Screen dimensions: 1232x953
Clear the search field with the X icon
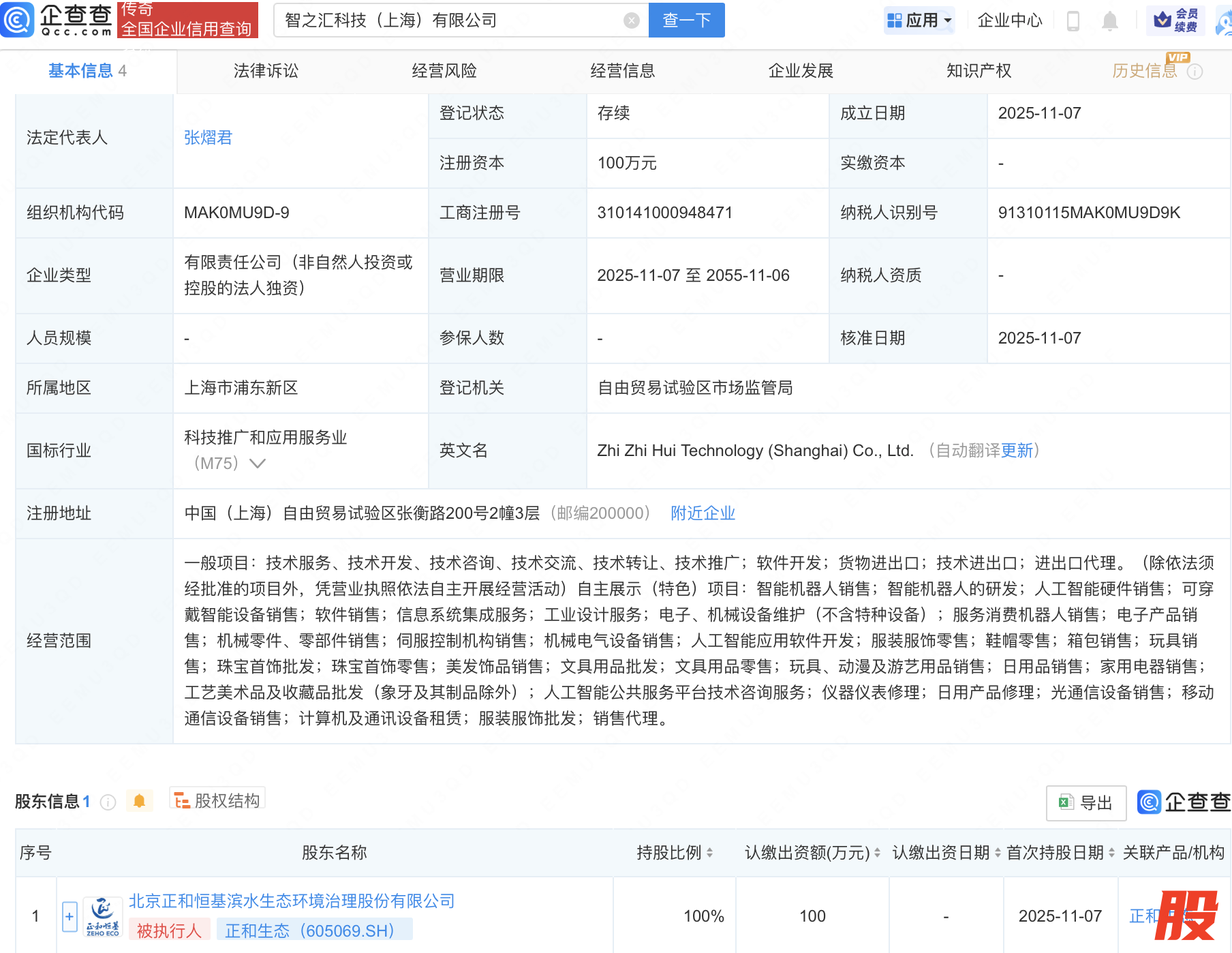tap(632, 21)
